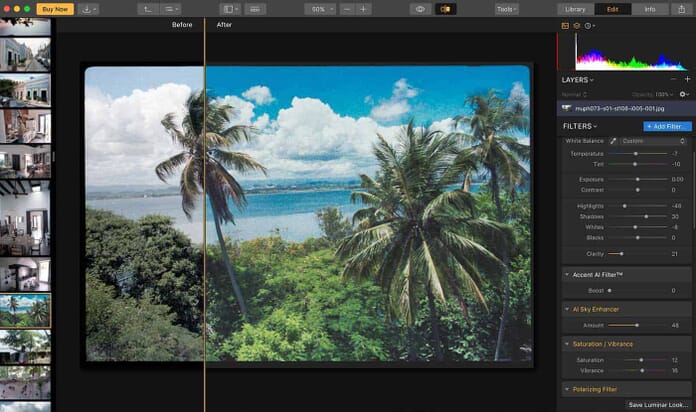Switch to the Library tab
696x412 pixels.
(575, 9)
